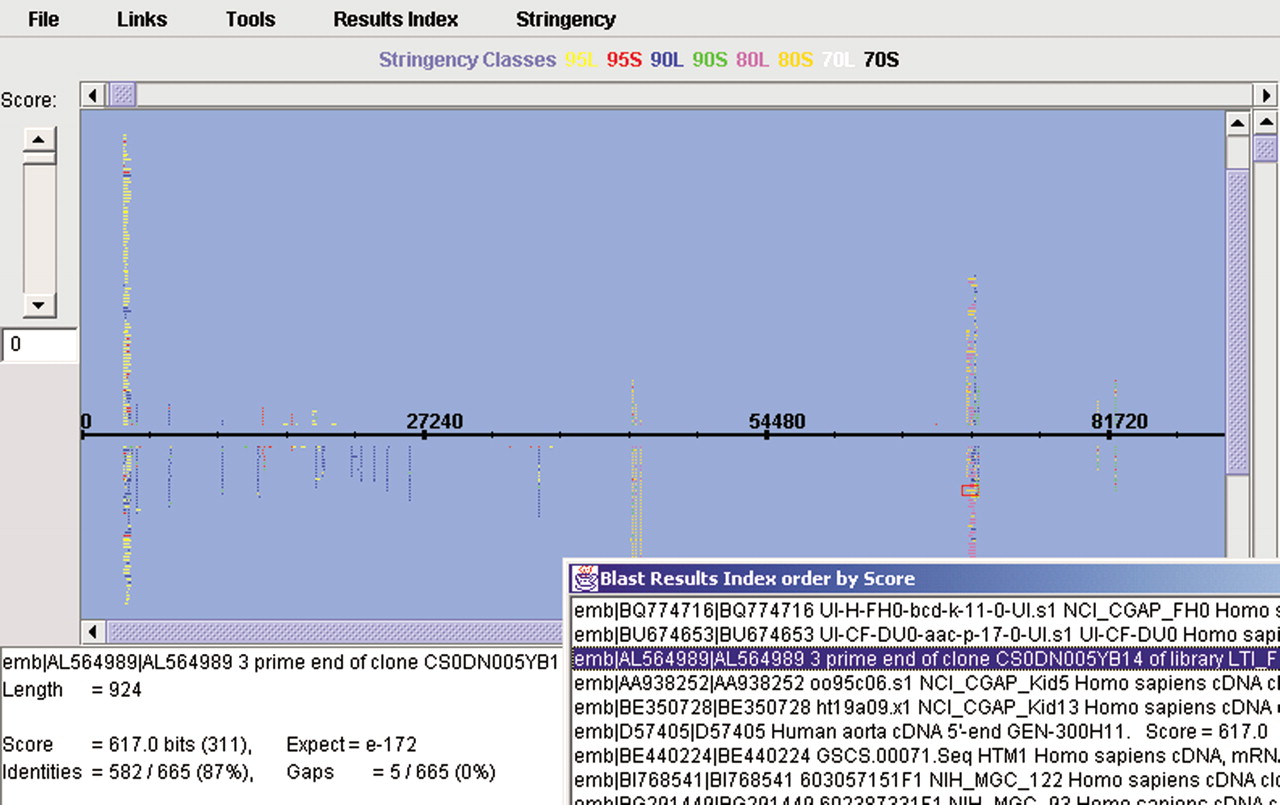Screen dimensions: 1280x805
Task: Select the 70S black stringency class label
Action: (x=880, y=60)
